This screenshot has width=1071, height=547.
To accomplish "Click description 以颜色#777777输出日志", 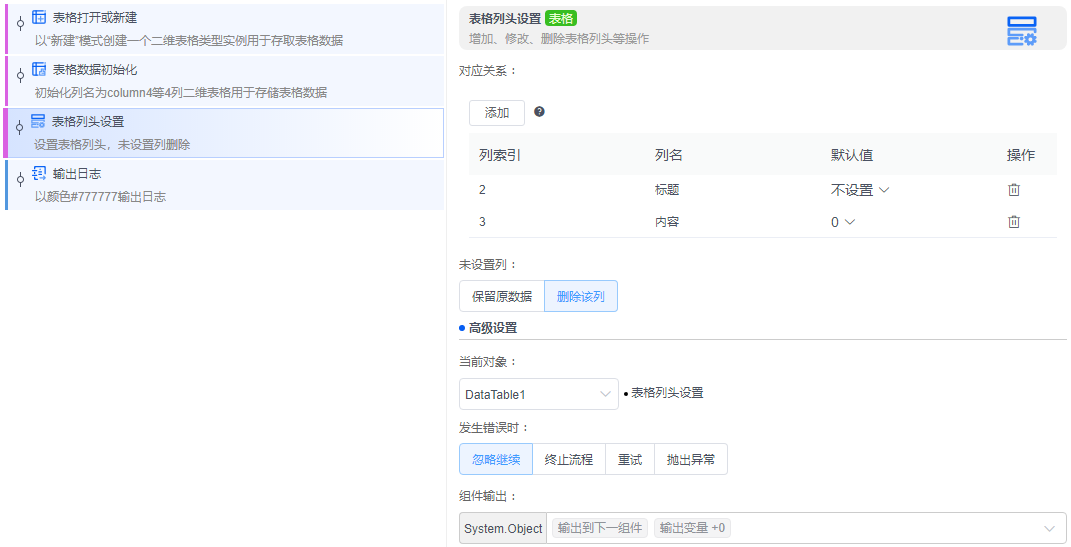I will (x=100, y=197).
